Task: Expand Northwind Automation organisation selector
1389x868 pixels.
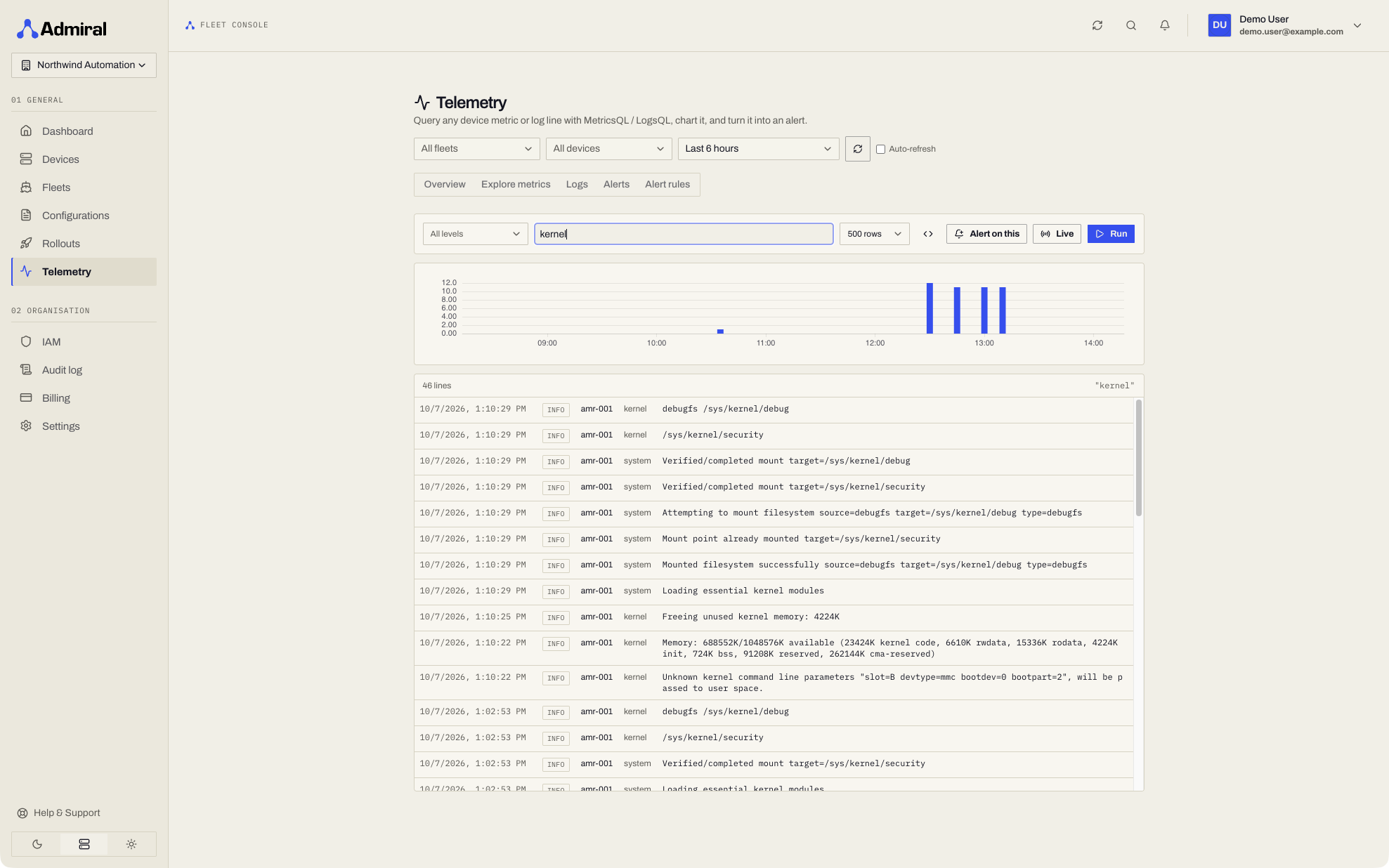Action: [84, 65]
